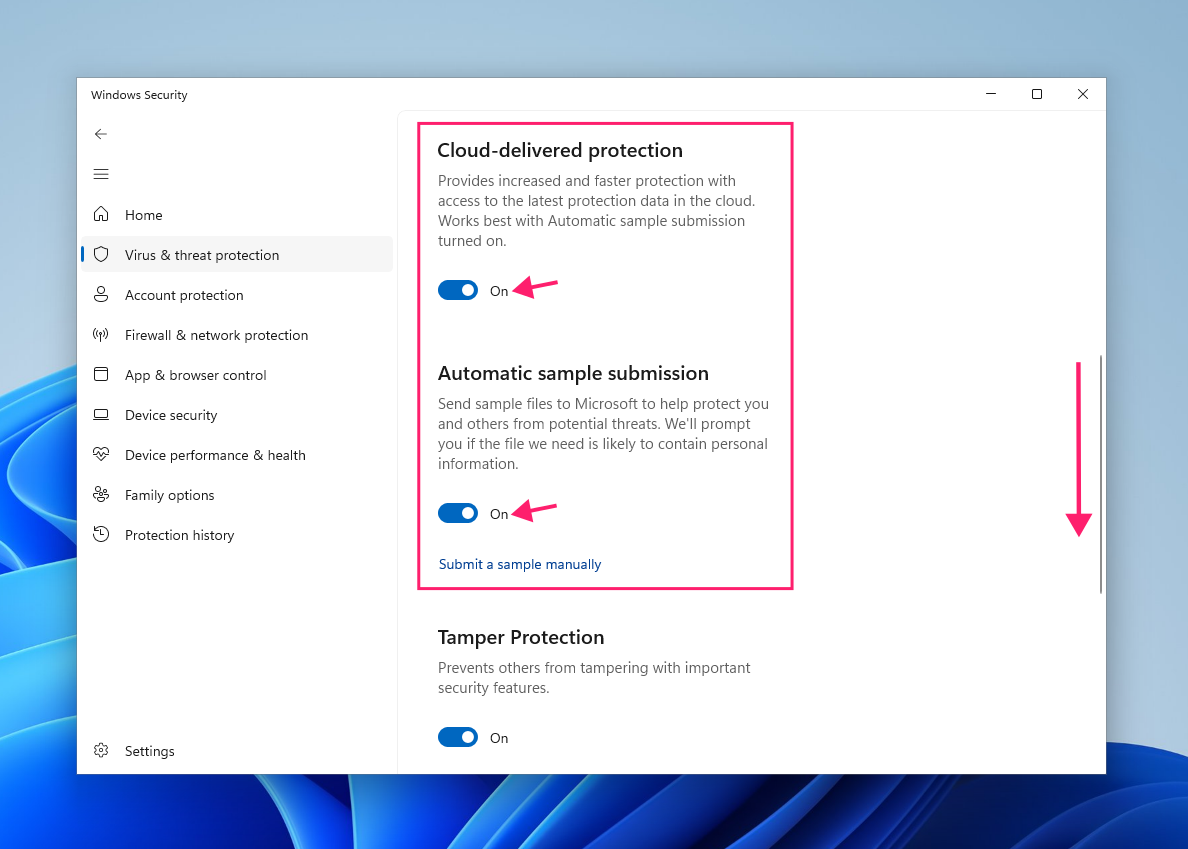Click the shield icon for Virus & threat protection
1188x849 pixels.
[x=101, y=254]
